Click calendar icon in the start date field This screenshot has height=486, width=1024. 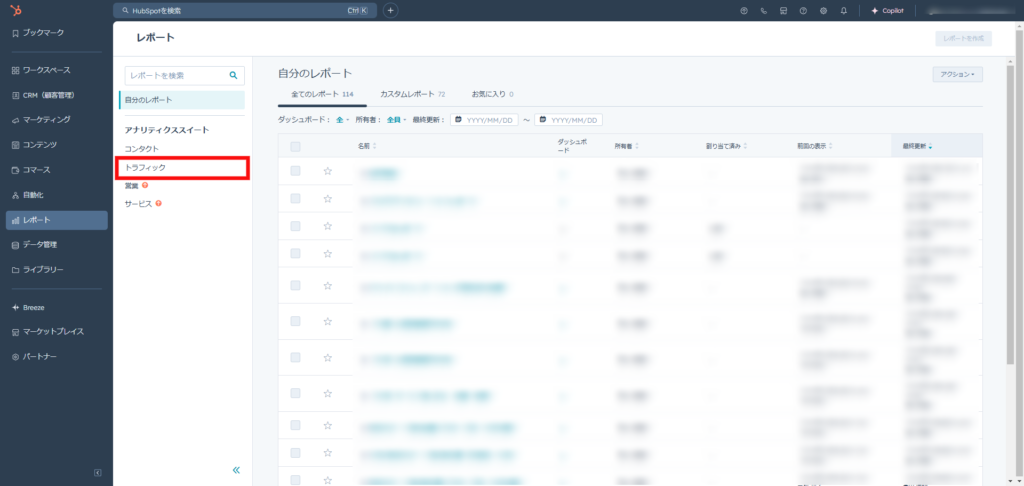pyautogui.click(x=458, y=120)
